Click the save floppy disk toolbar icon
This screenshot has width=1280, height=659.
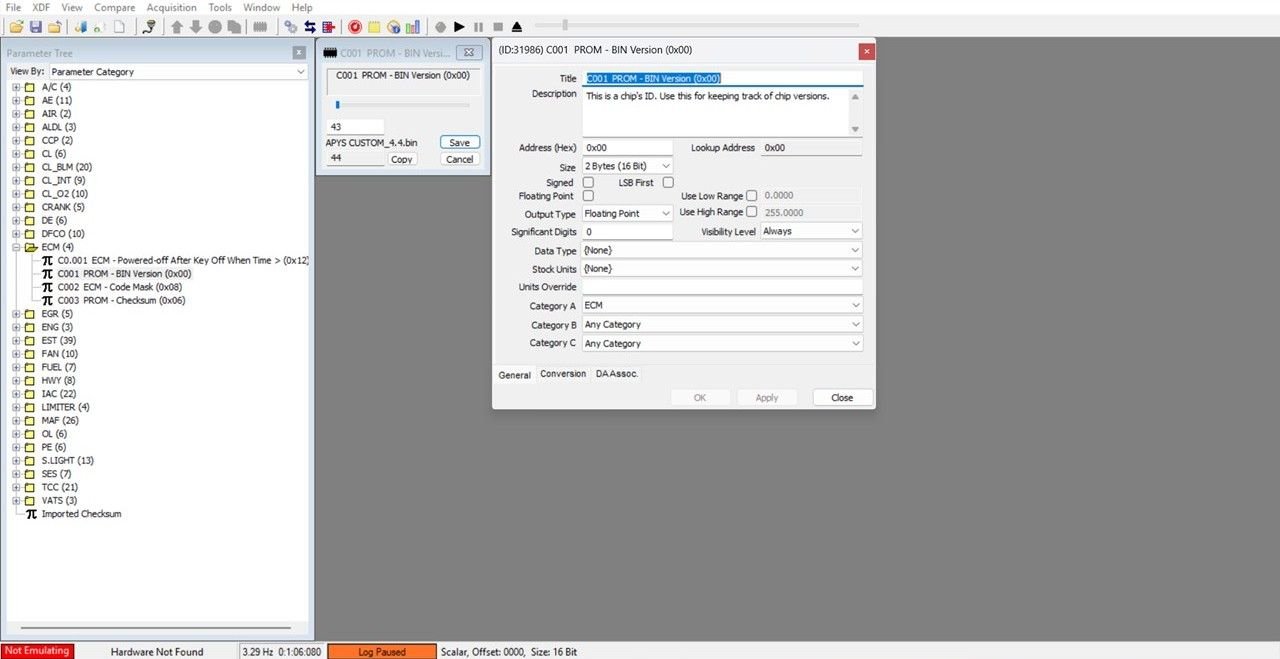point(36,27)
